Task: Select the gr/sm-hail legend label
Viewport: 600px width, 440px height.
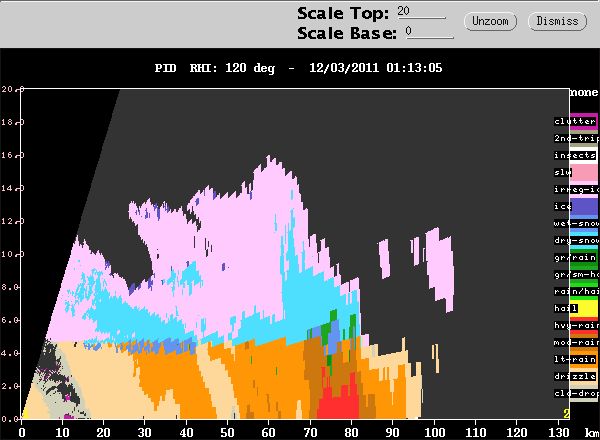Action: click(576, 274)
